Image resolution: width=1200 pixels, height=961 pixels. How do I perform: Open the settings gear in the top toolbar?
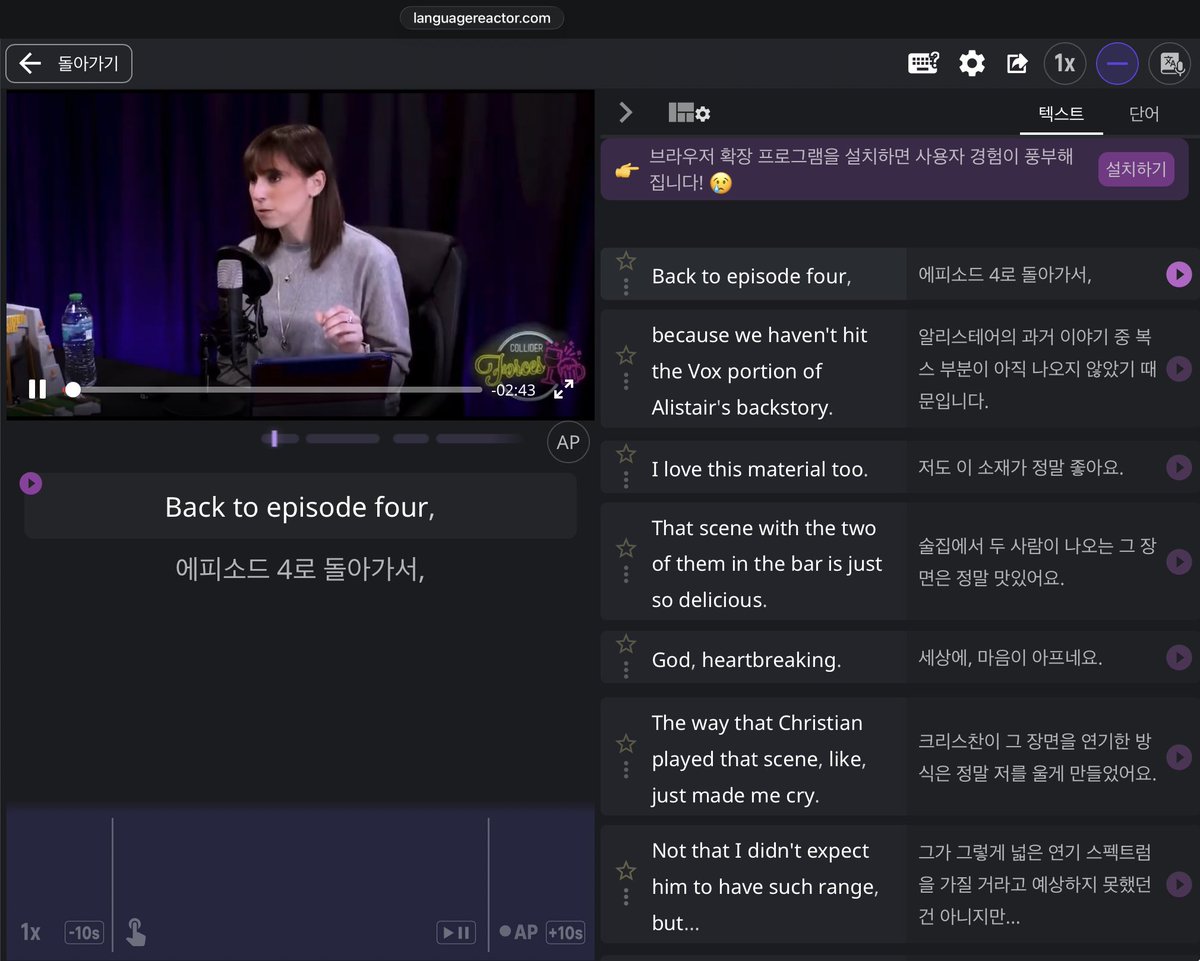[x=971, y=63]
